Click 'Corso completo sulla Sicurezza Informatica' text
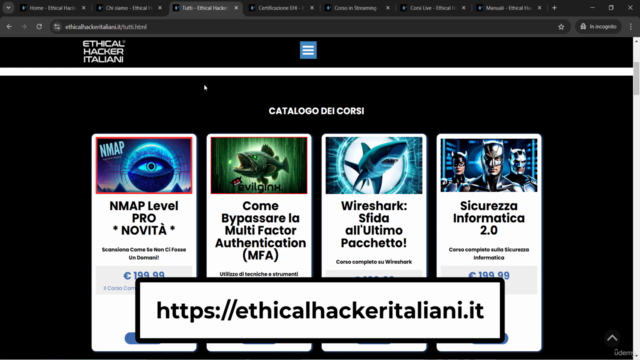Viewport: 640px width, 360px height. coord(489,253)
